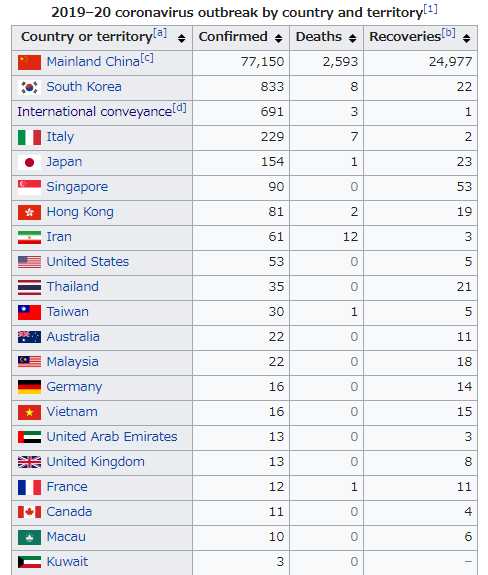Click the Vietnam flag icon
Viewport: 488px width, 575px height.
click(29, 412)
